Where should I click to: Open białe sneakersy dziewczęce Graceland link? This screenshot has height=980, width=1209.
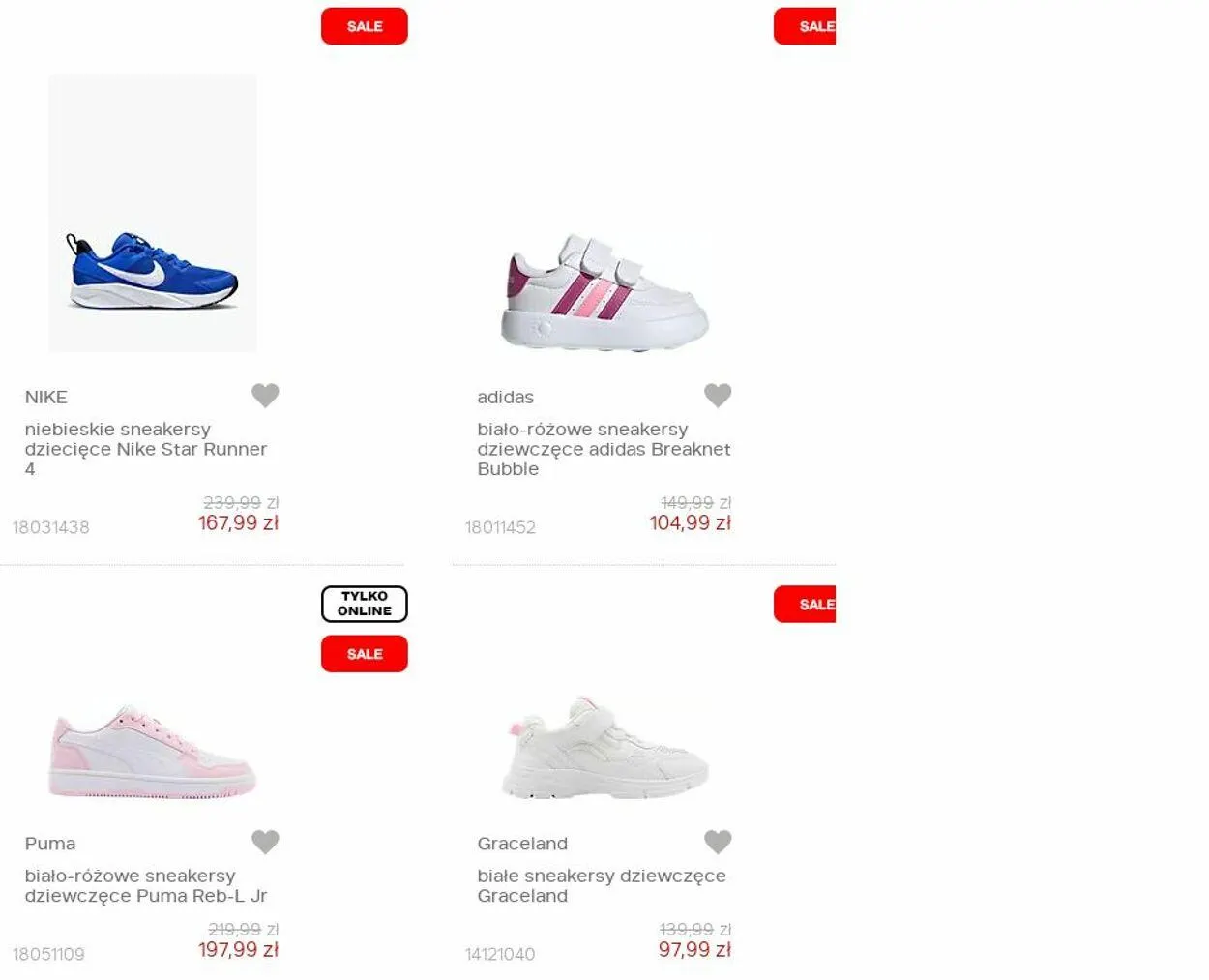pos(602,885)
